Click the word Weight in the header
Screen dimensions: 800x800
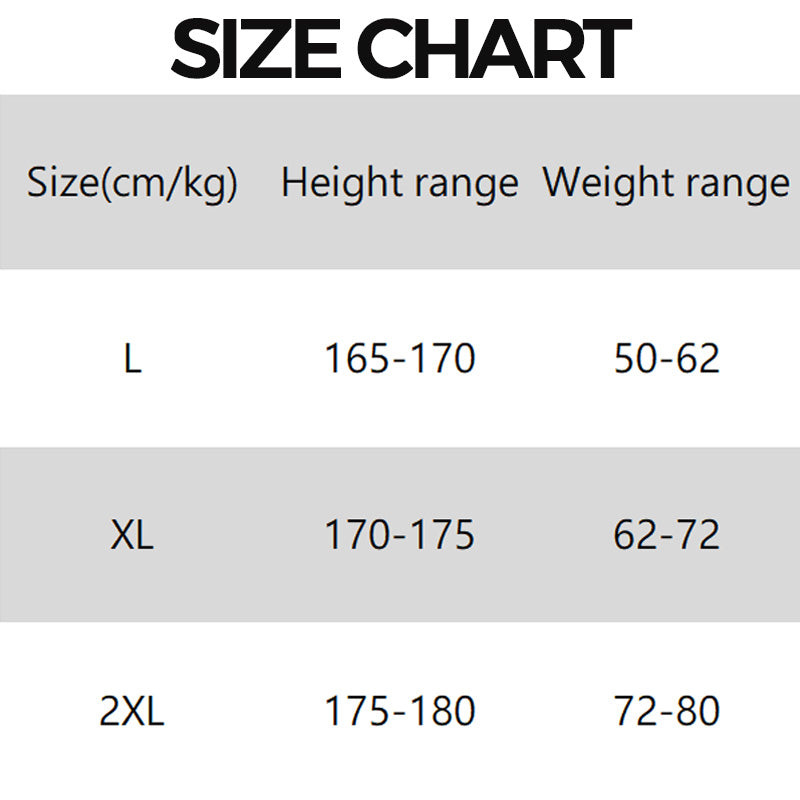tap(606, 183)
